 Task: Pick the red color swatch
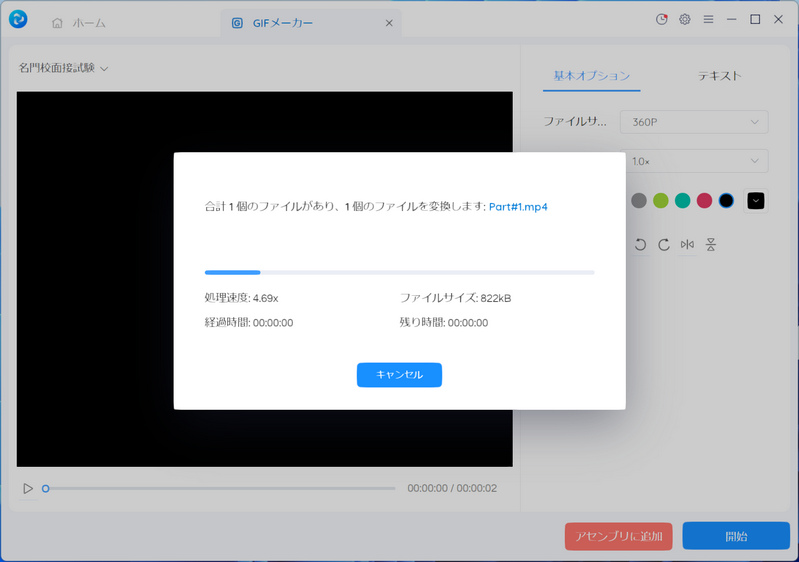coord(704,200)
